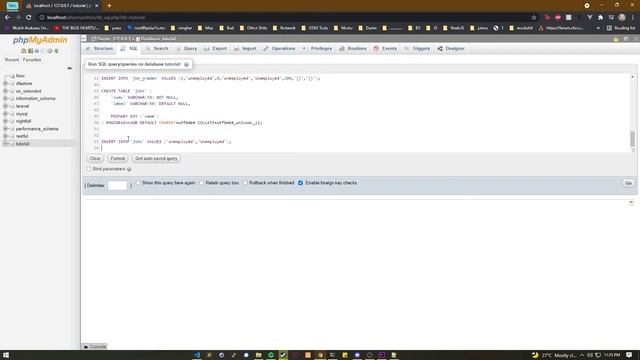The height and width of the screenshot is (360, 640).
Task: Switch to the Search tab
Action: pyautogui.click(x=157, y=49)
